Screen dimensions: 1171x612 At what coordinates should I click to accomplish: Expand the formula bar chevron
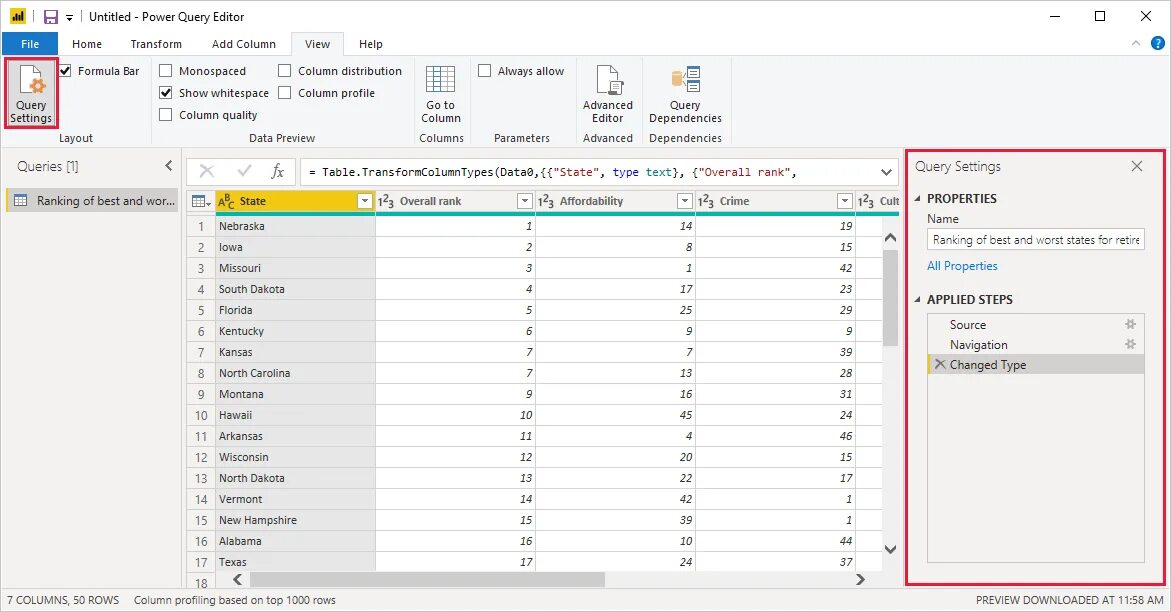[x=886, y=172]
